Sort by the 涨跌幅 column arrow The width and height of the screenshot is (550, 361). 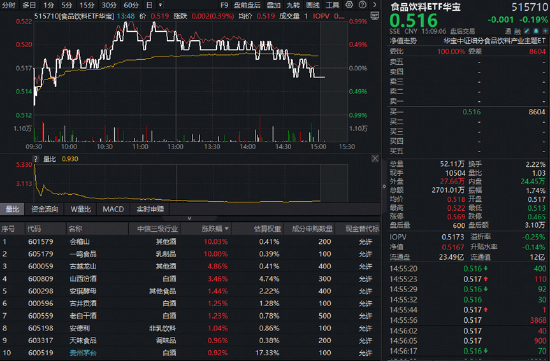pos(227,229)
